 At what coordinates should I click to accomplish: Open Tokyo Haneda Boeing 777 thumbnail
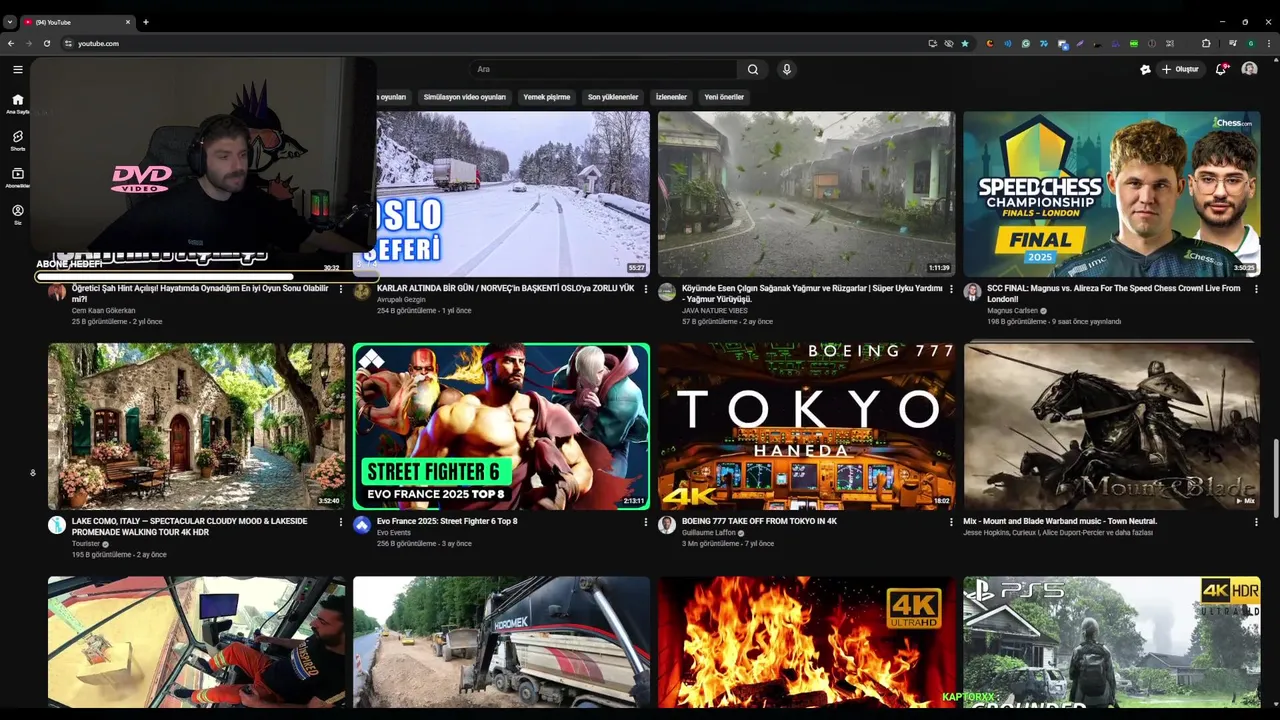[806, 427]
